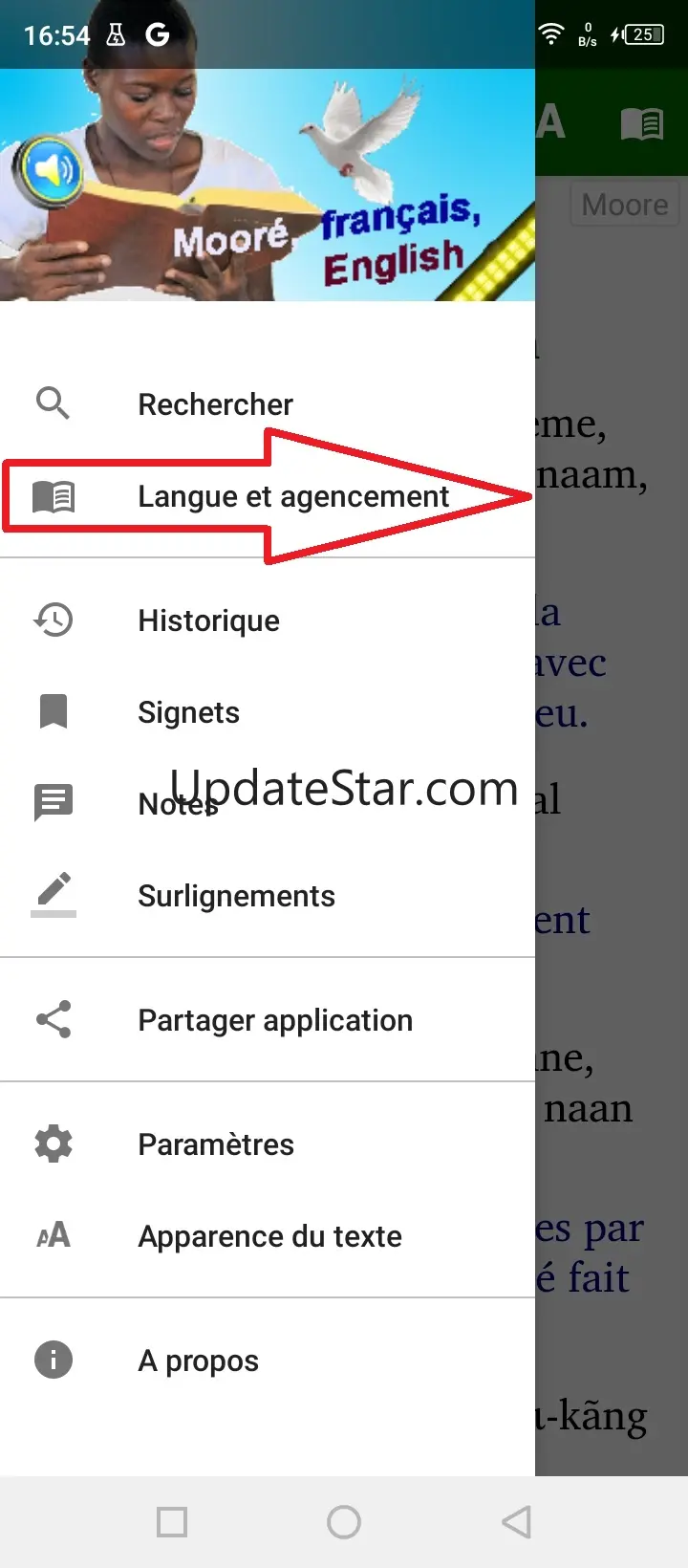
Task: Tap the text size AA icon
Action: coord(54,1235)
